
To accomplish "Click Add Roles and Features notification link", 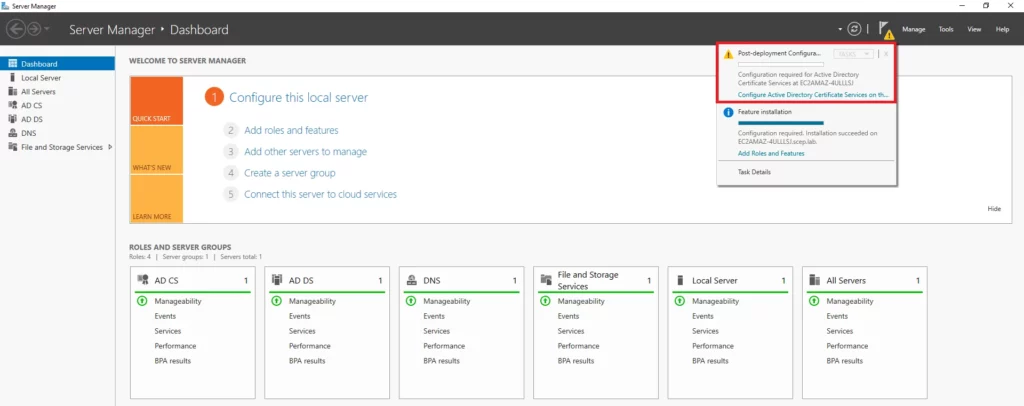I will pos(771,153).
